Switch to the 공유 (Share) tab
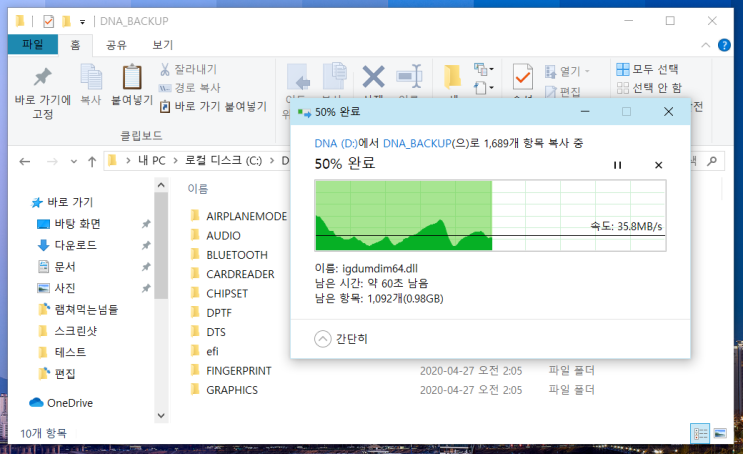Viewport: 743px width, 454px height. (x=116, y=45)
